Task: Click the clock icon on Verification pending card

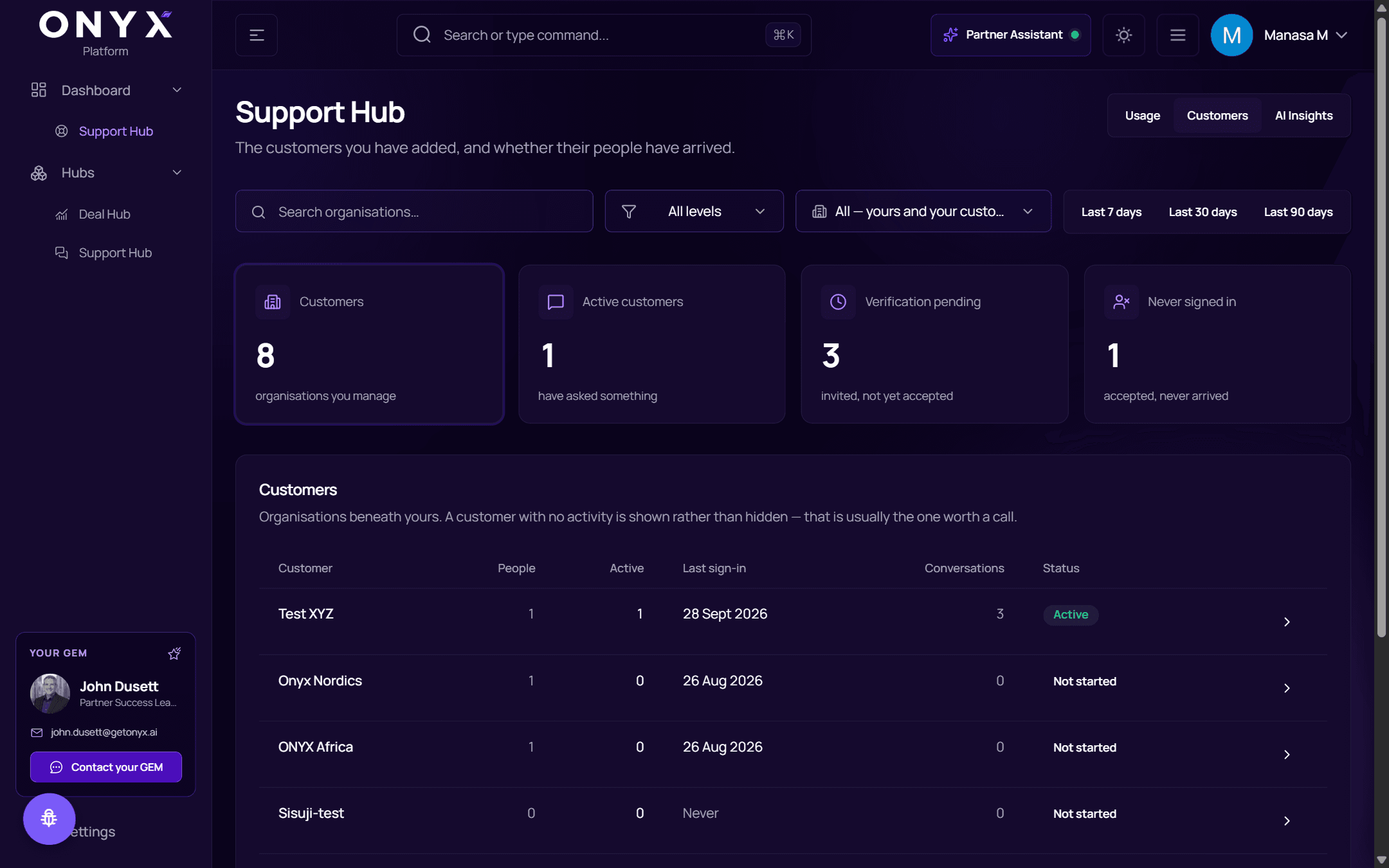Action: click(x=838, y=302)
